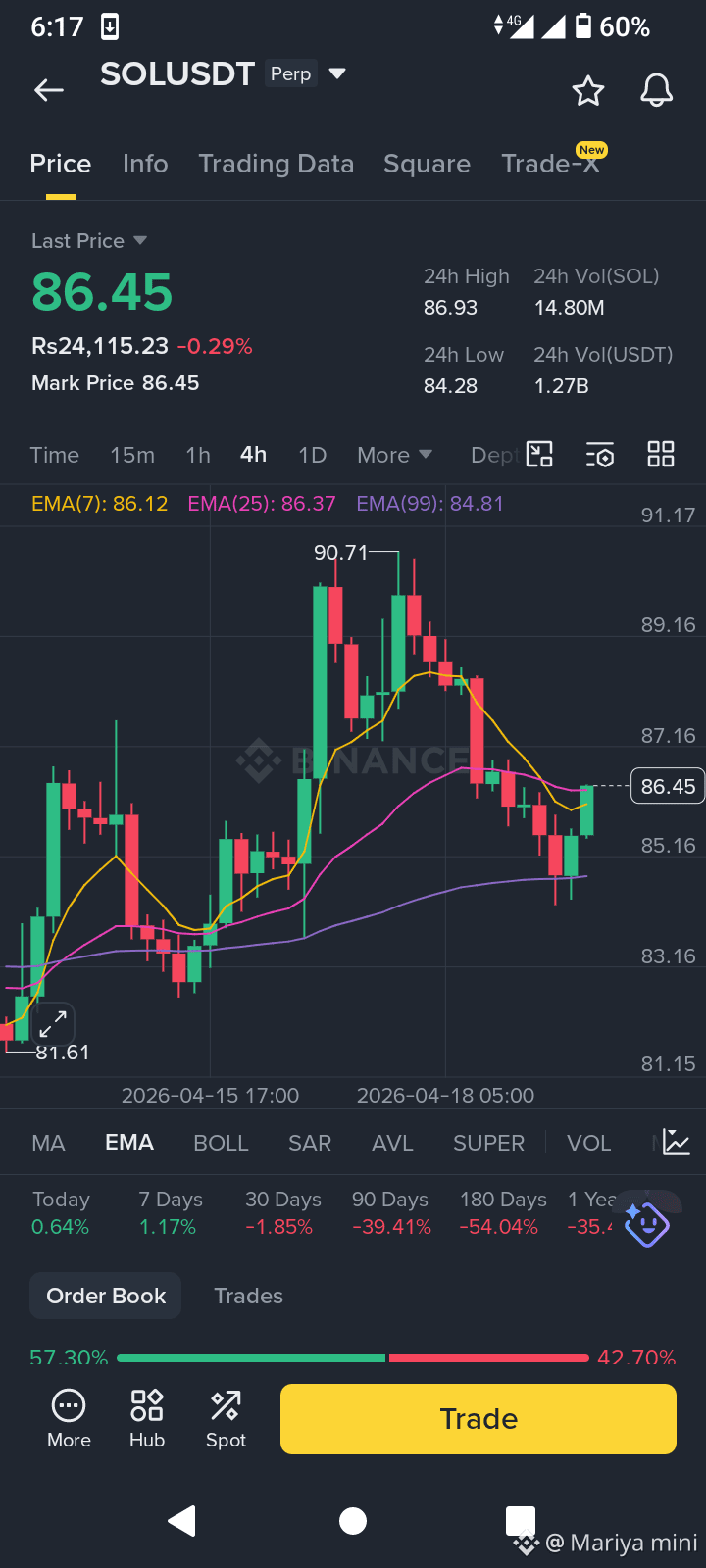The width and height of the screenshot is (706, 1568).
Task: Tap the 24h High value 86.93
Action: click(x=451, y=308)
